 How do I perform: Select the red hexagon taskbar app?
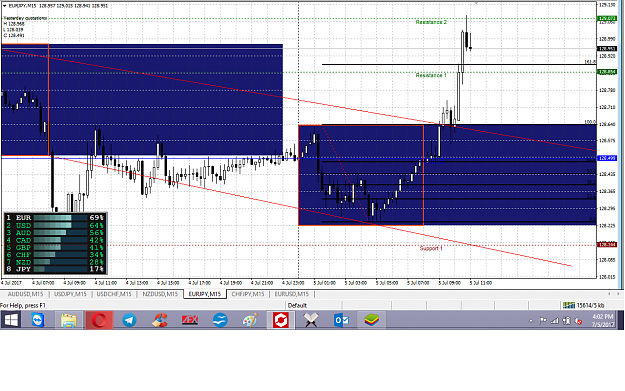pyautogui.click(x=281, y=320)
